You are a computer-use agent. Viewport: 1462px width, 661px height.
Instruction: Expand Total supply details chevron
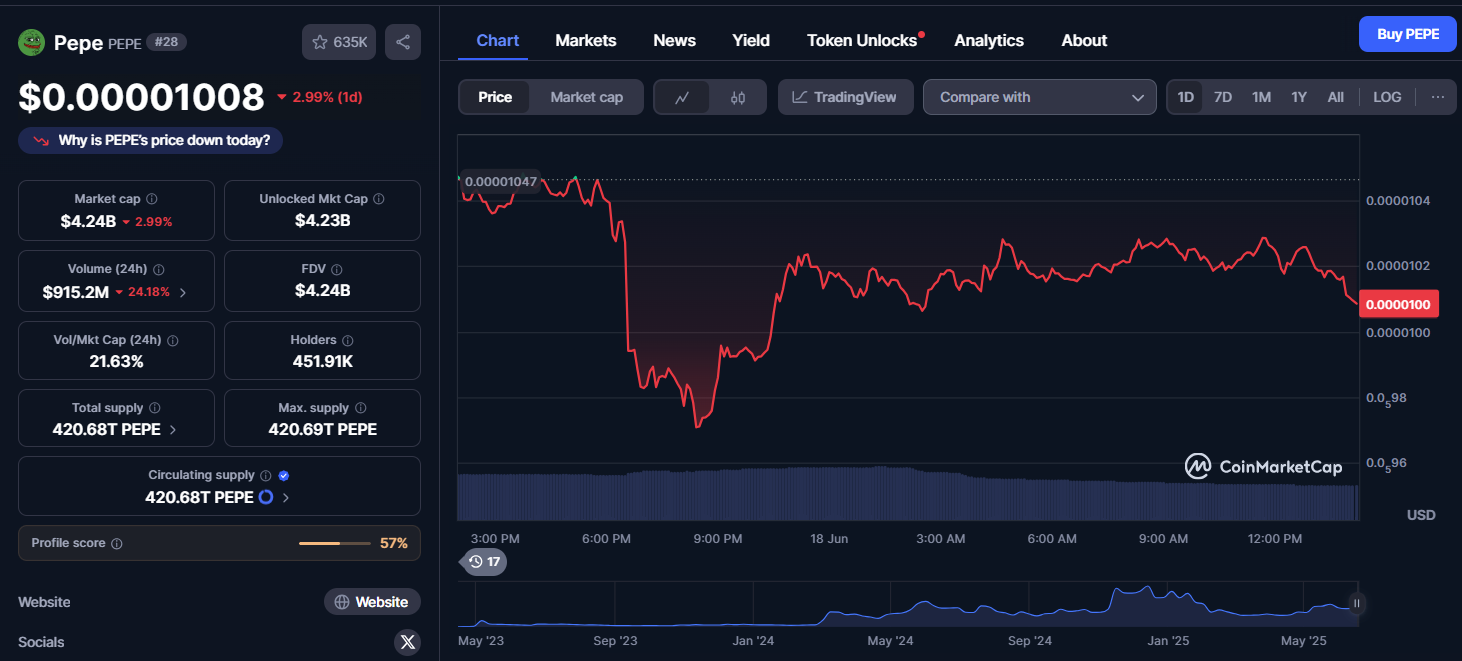[x=173, y=430]
